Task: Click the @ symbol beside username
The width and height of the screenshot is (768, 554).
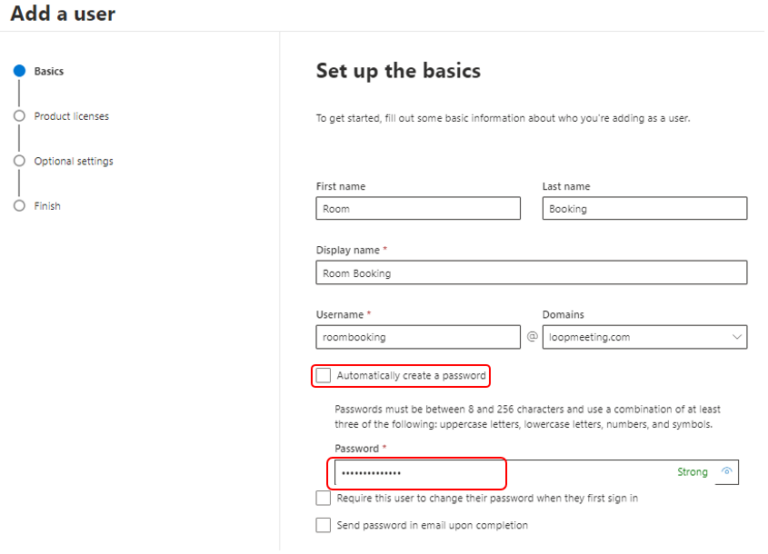Action: pyautogui.click(x=532, y=337)
